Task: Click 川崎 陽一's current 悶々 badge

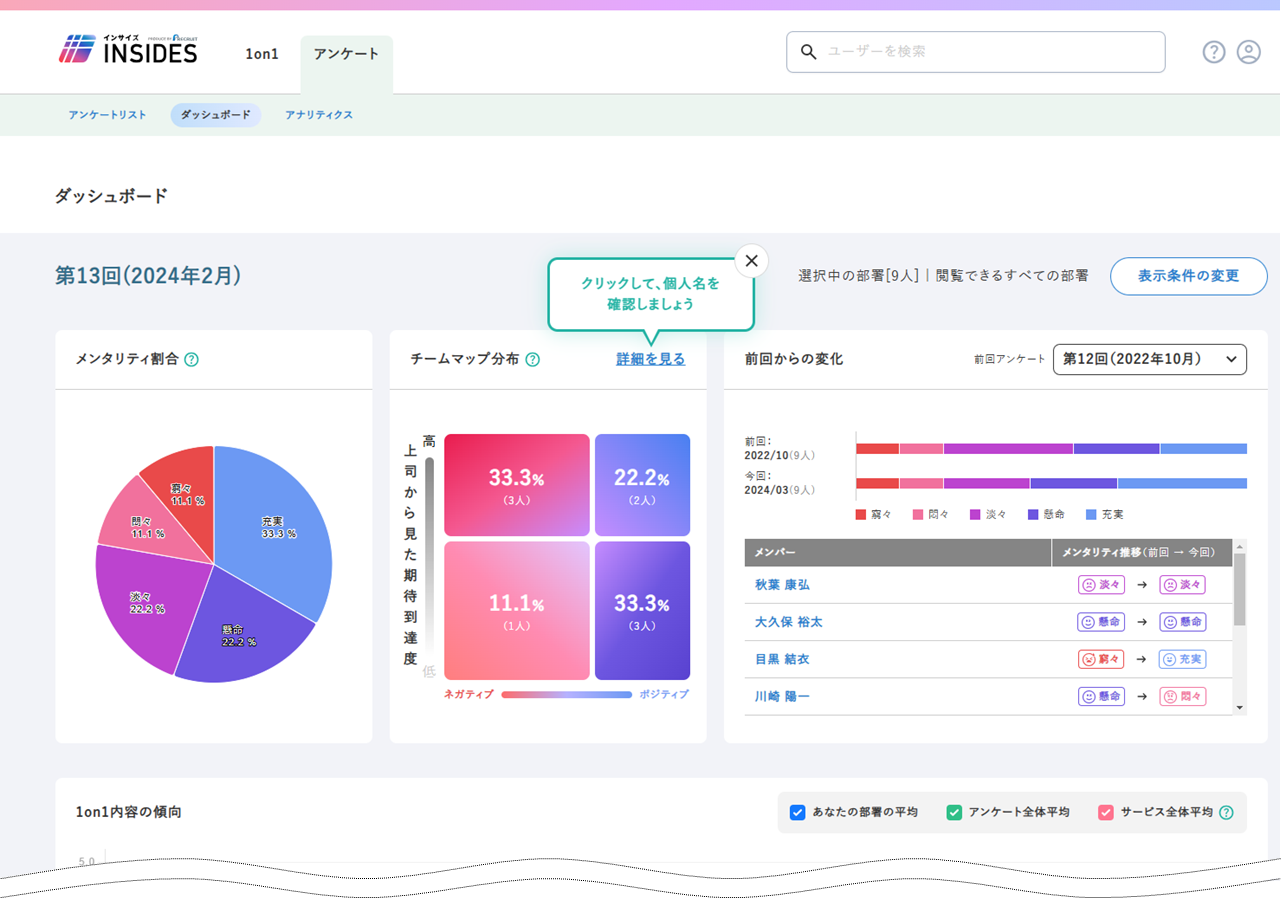Action: pyautogui.click(x=1183, y=696)
